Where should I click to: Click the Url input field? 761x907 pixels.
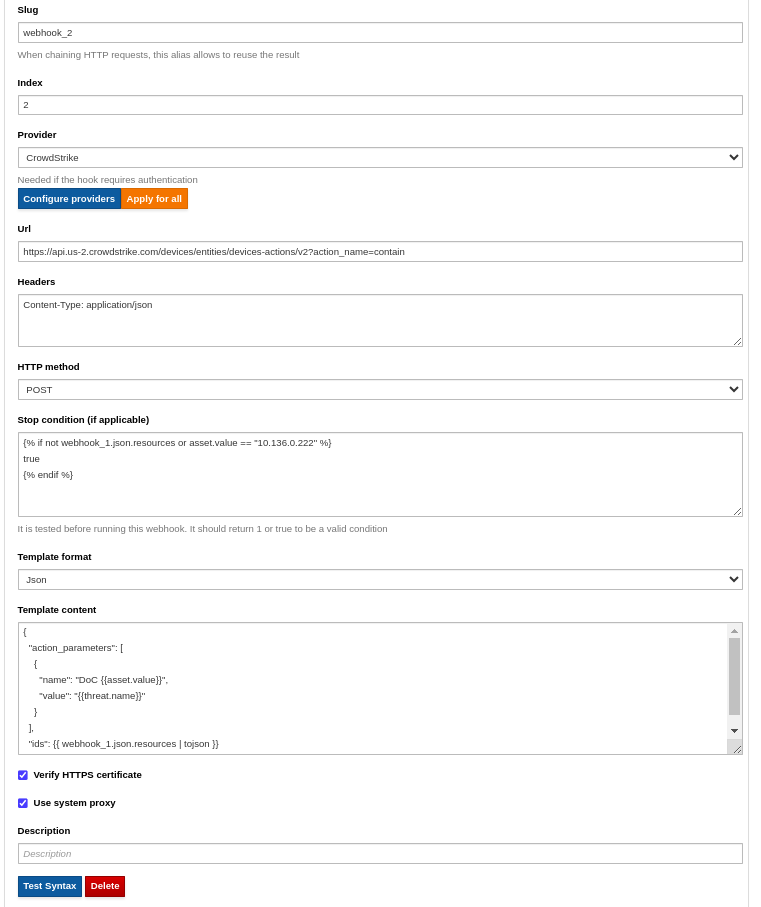(380, 252)
